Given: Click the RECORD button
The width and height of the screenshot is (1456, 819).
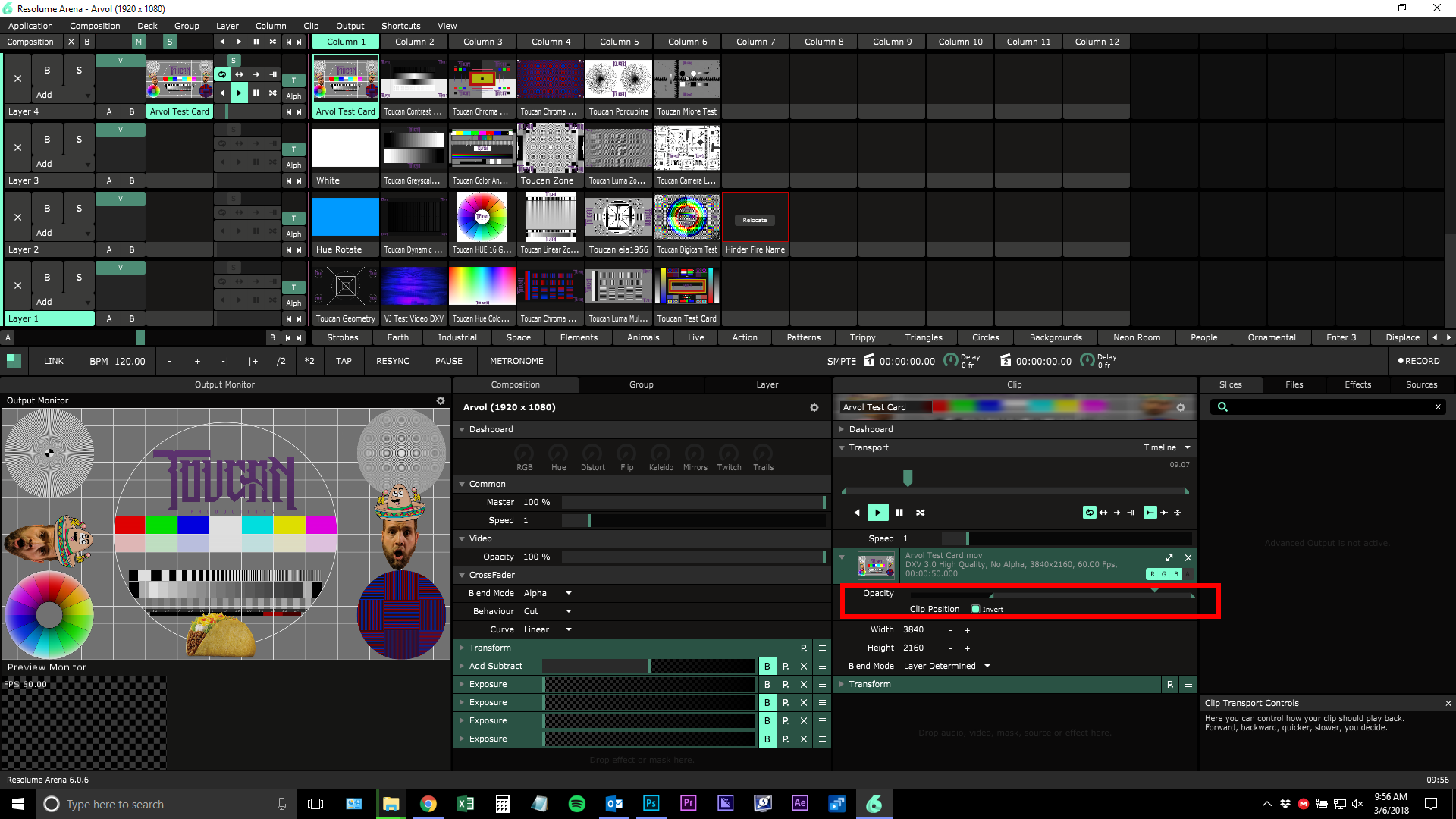Looking at the screenshot, I should (x=1419, y=361).
